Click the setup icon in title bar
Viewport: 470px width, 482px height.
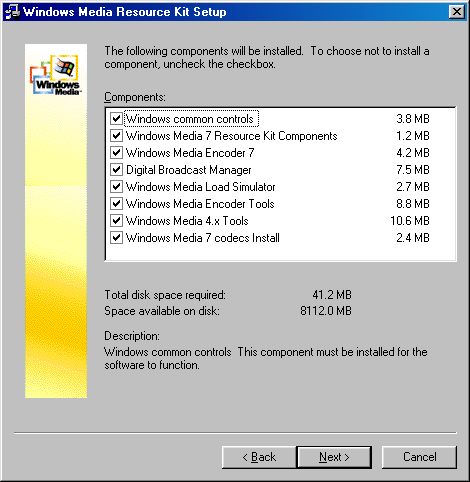pyautogui.click(x=13, y=12)
